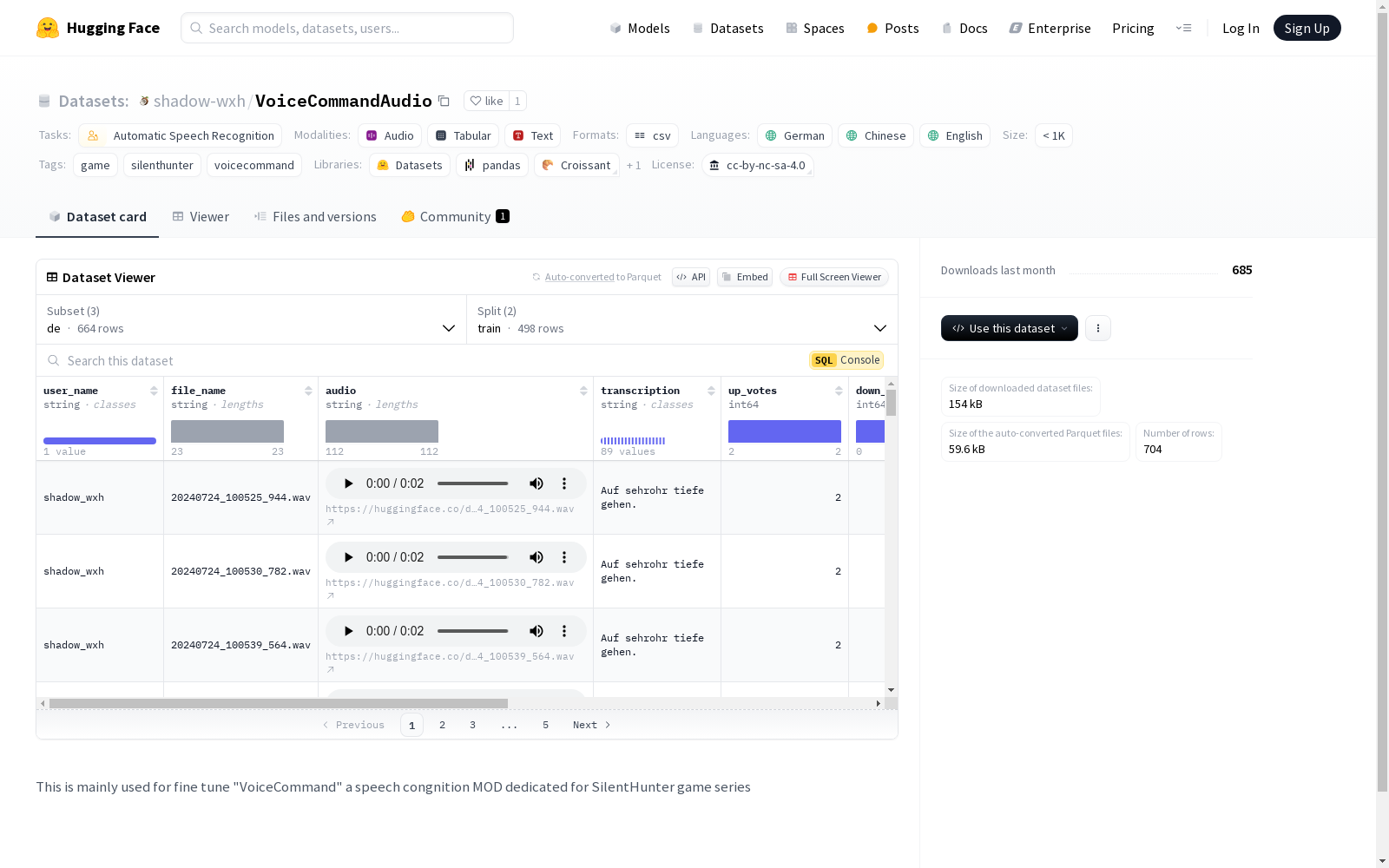The width and height of the screenshot is (1389, 868).
Task: Go to Datasets in the top navigation
Action: pyautogui.click(x=727, y=28)
